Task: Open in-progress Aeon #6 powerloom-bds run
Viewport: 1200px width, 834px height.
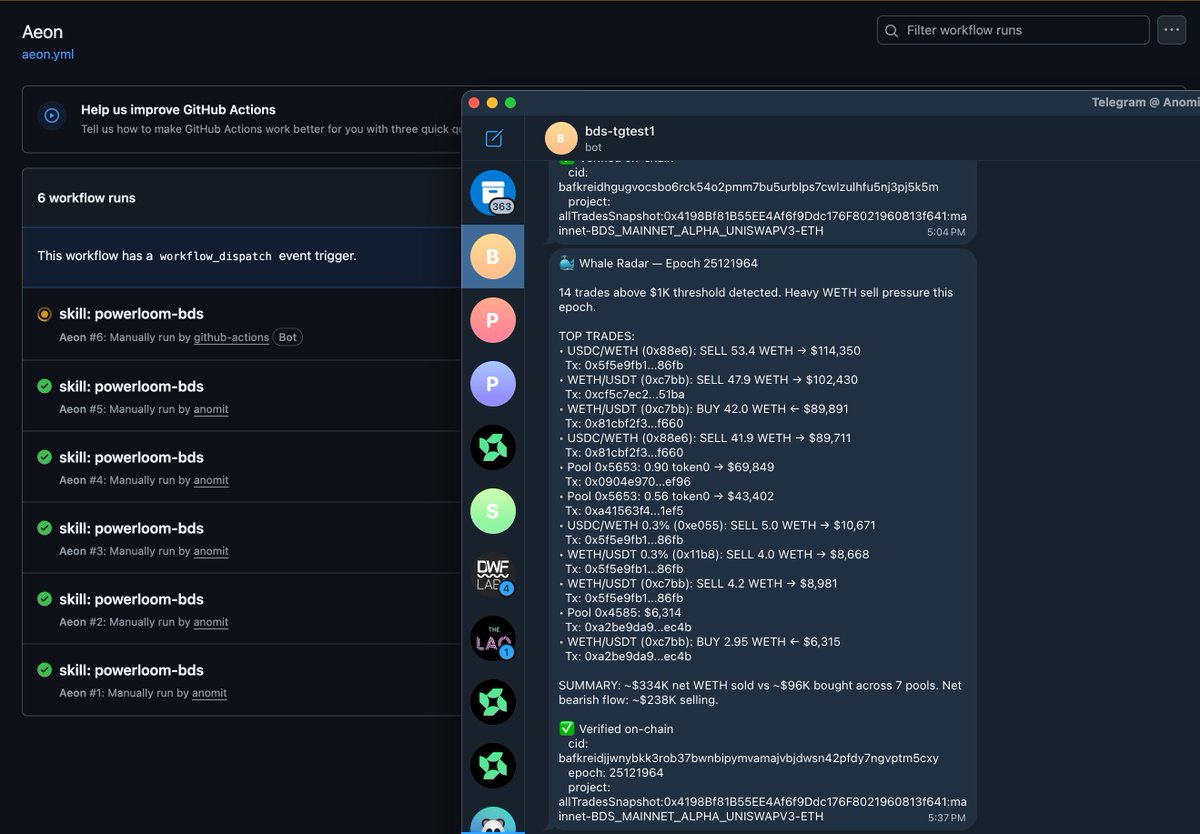Action: [x=131, y=314]
